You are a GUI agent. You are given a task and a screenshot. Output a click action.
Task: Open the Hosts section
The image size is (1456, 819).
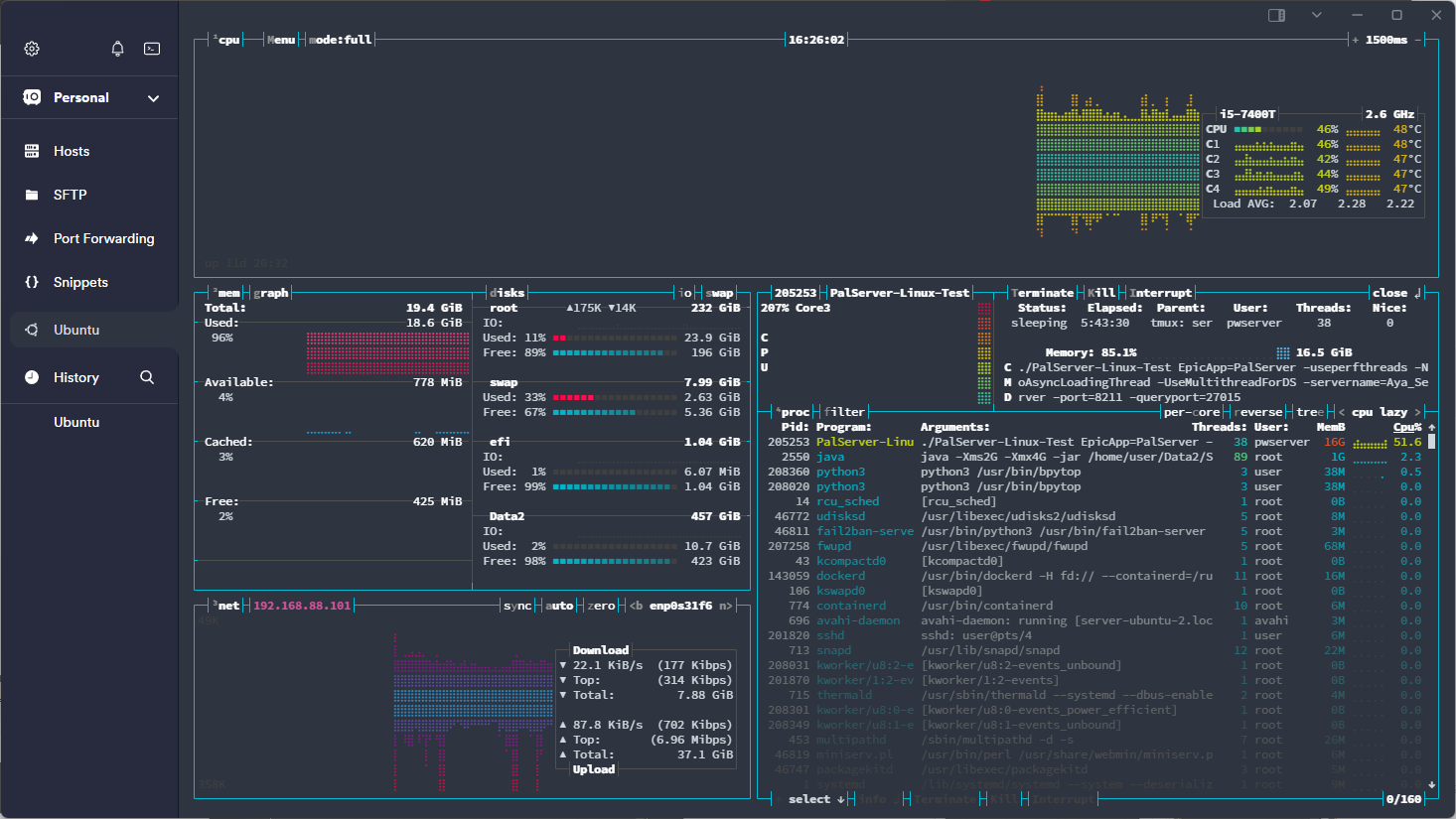89,151
